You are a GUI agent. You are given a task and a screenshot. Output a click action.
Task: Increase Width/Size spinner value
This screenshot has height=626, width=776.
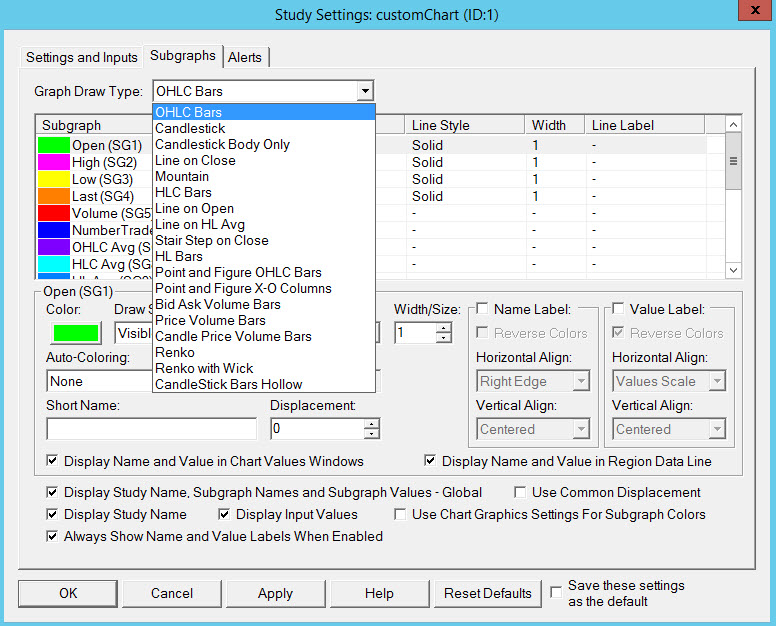(x=444, y=328)
